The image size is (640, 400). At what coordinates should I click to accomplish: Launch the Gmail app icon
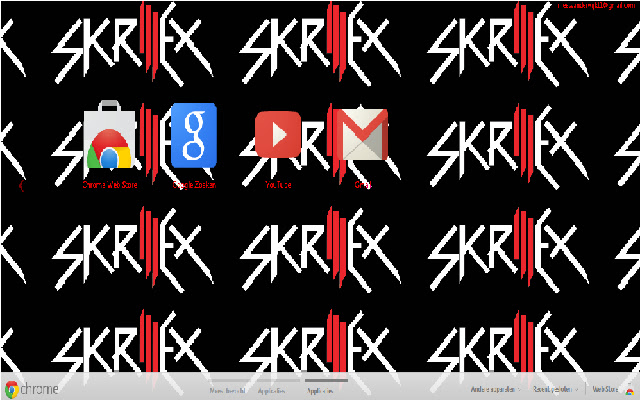363,134
